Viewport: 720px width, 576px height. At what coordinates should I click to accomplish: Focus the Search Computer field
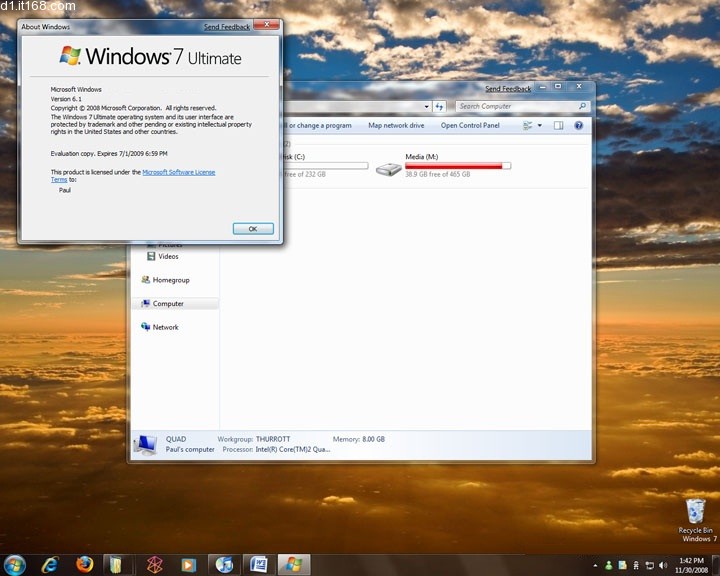522,107
